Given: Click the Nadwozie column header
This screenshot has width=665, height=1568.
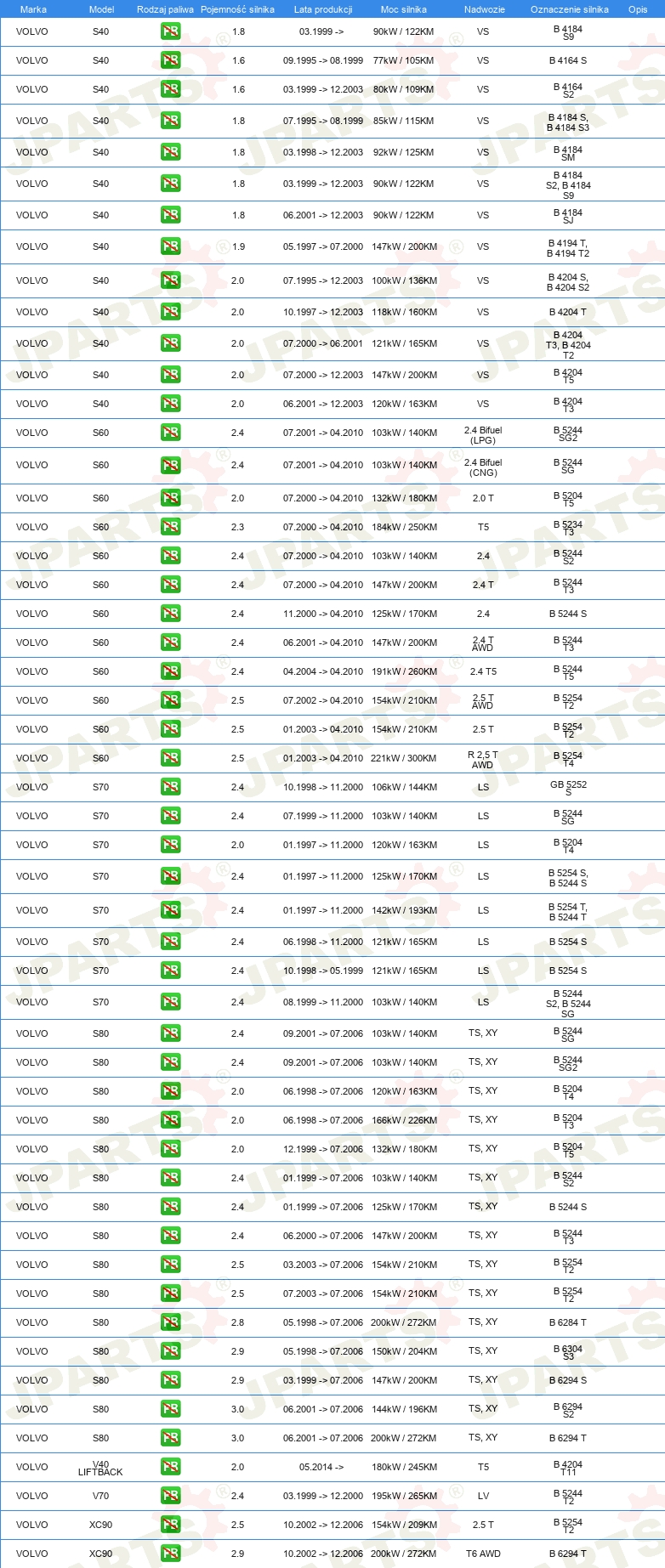Looking at the screenshot, I should click(485, 9).
